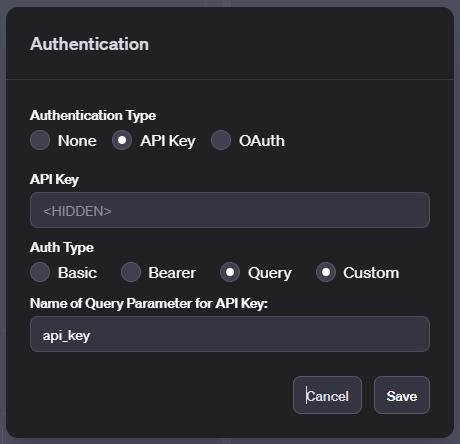Click 'Name of Query Parameter for API Key' label
460x444 pixels.
pos(149,304)
